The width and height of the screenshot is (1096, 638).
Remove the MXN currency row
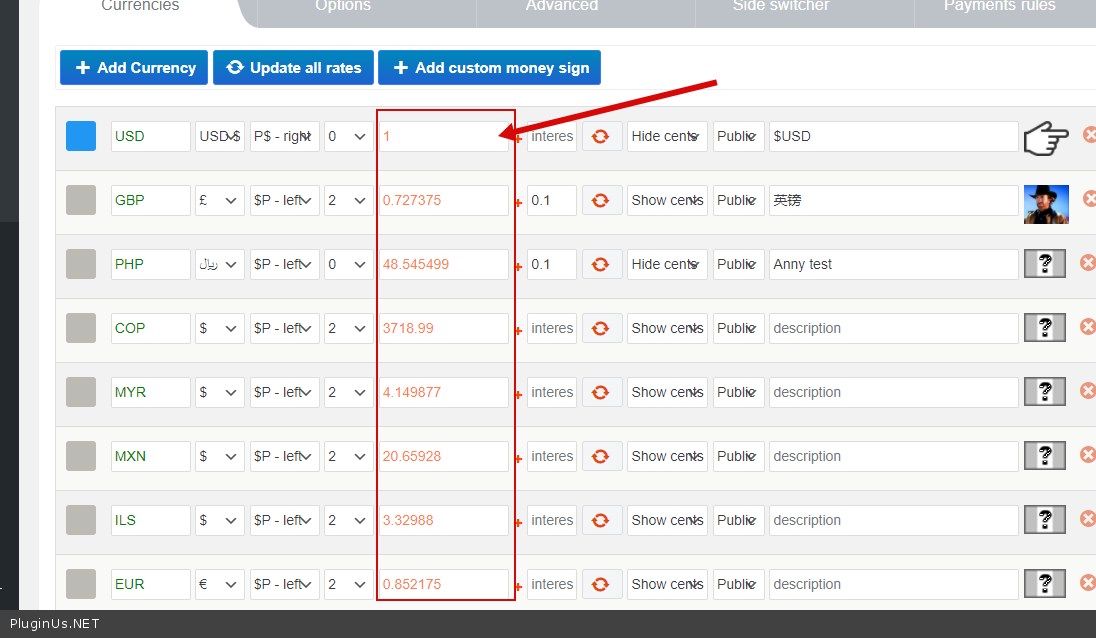(x=1088, y=455)
